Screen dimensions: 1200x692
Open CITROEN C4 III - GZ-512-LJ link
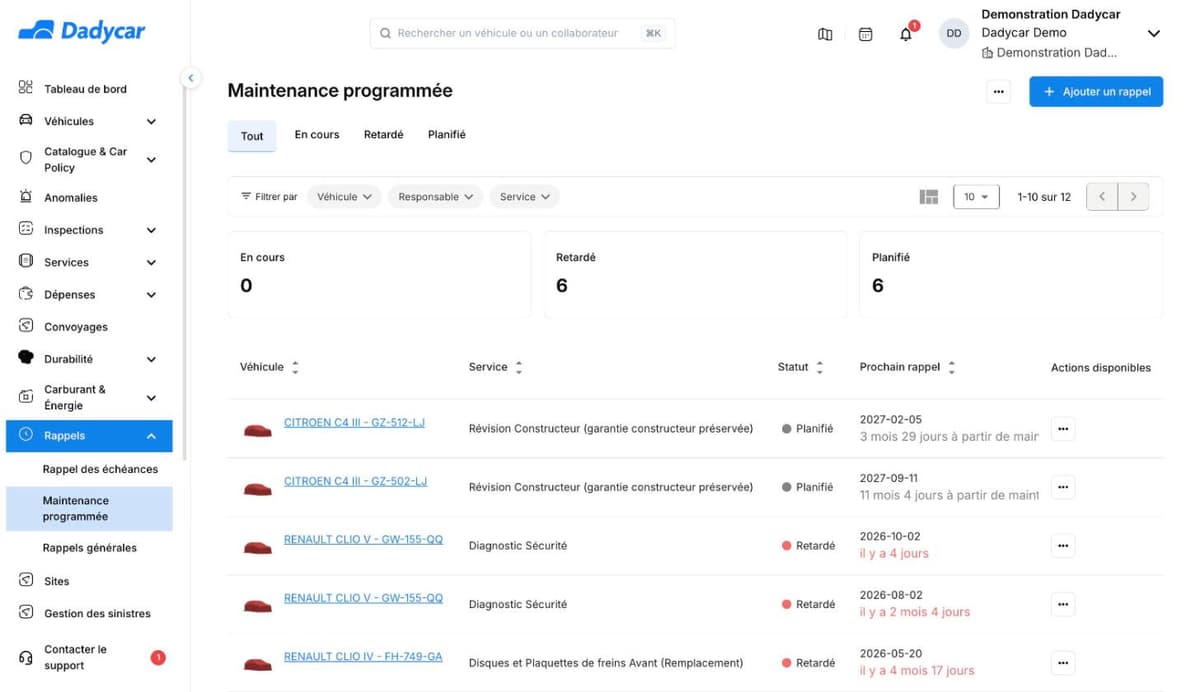(354, 422)
